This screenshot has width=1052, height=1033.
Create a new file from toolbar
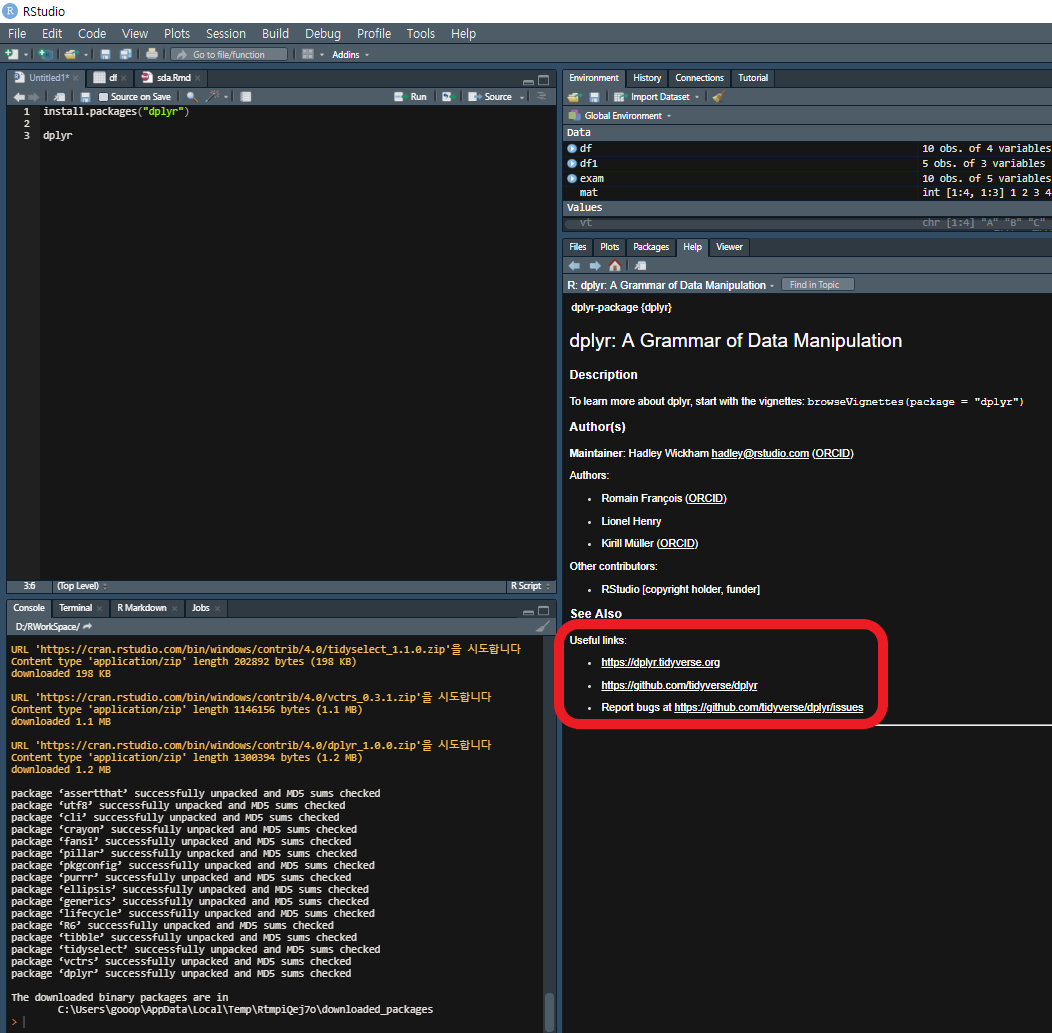pyautogui.click(x=11, y=54)
